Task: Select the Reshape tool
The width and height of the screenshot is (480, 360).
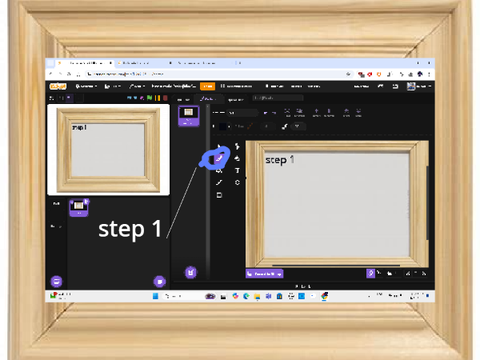Action: click(x=237, y=146)
